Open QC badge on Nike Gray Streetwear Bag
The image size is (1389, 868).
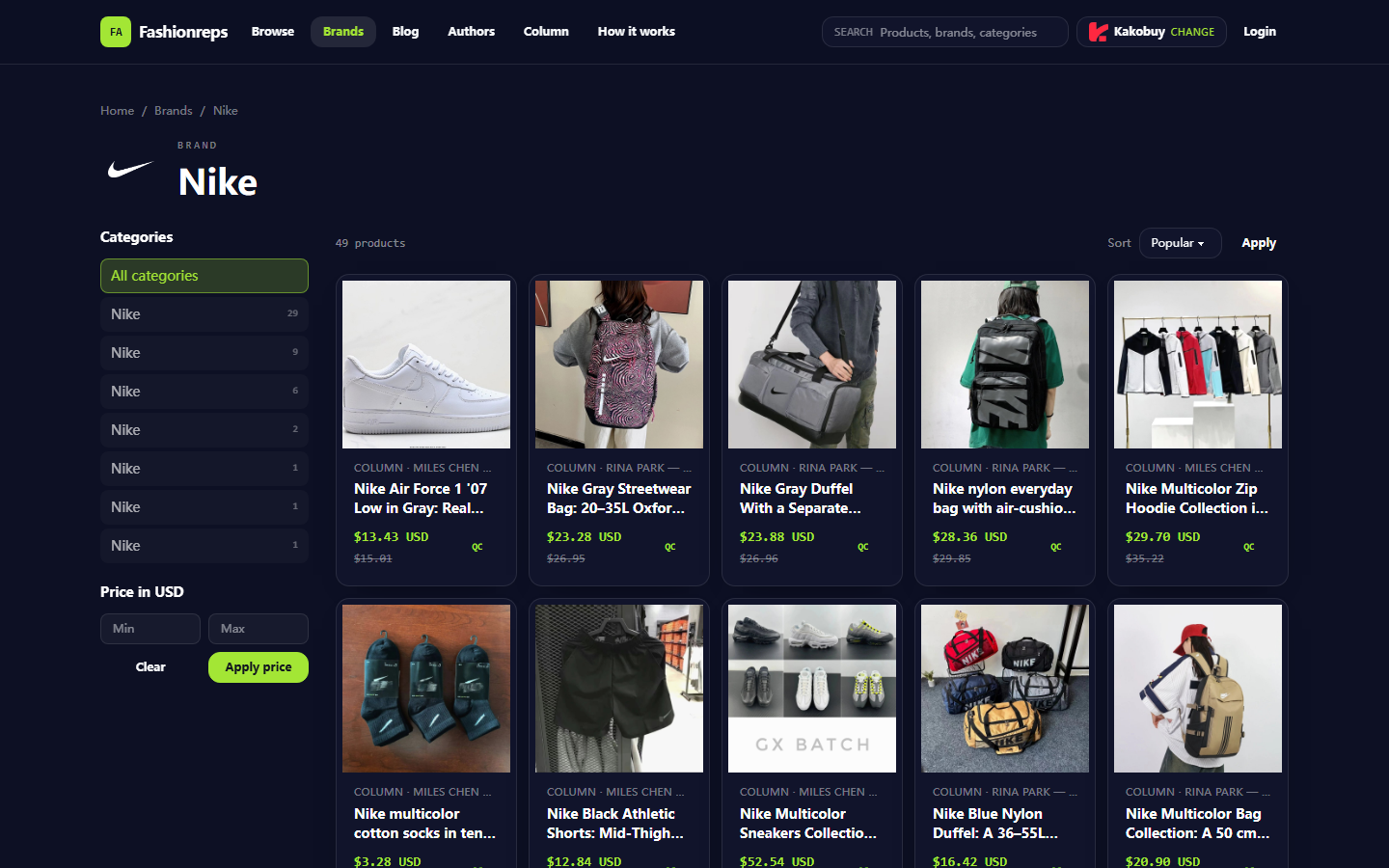[670, 547]
